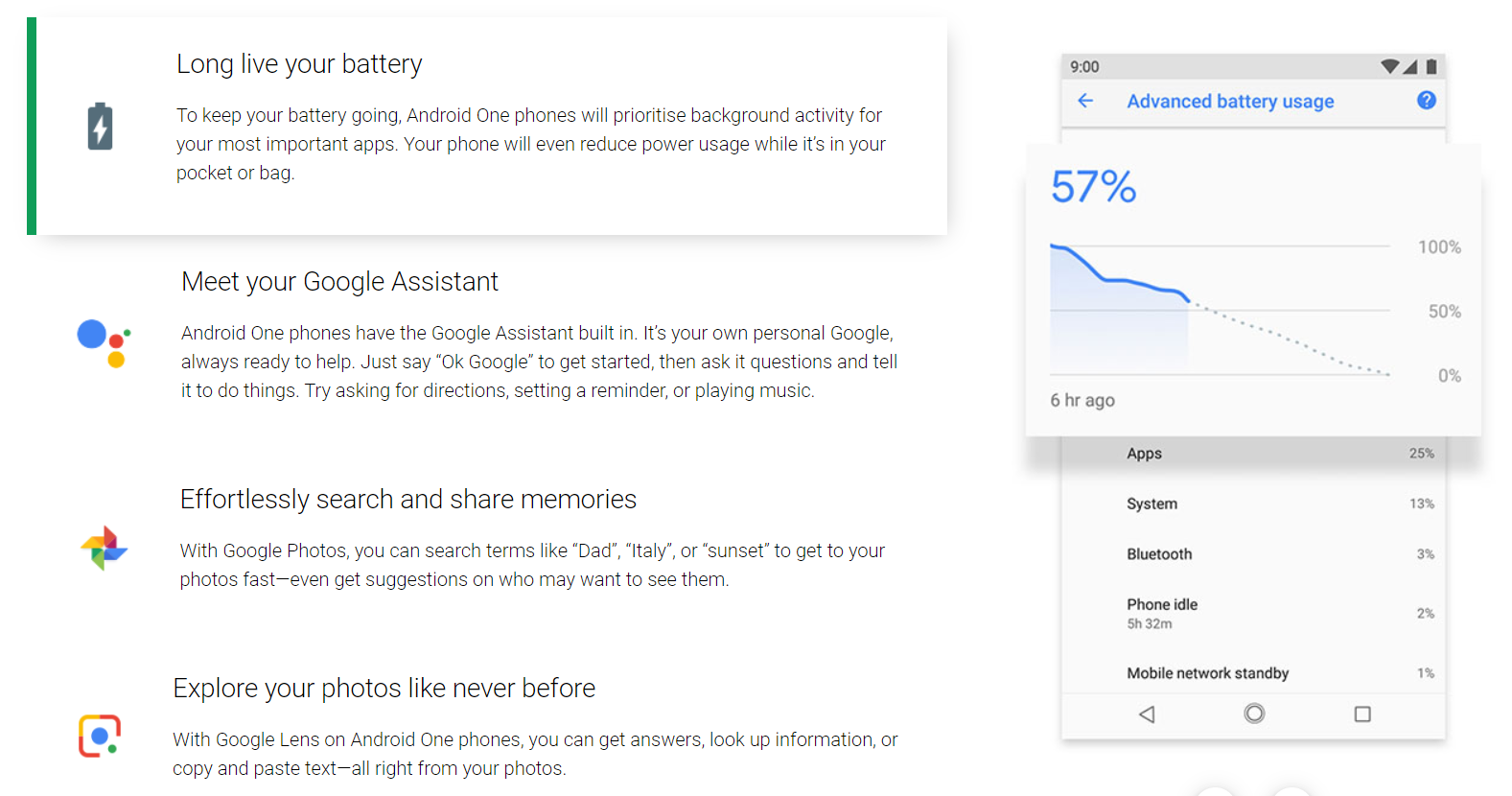Image resolution: width=1512 pixels, height=796 pixels.
Task: Select Effortlessly search and share memories heading
Action: click(x=408, y=500)
